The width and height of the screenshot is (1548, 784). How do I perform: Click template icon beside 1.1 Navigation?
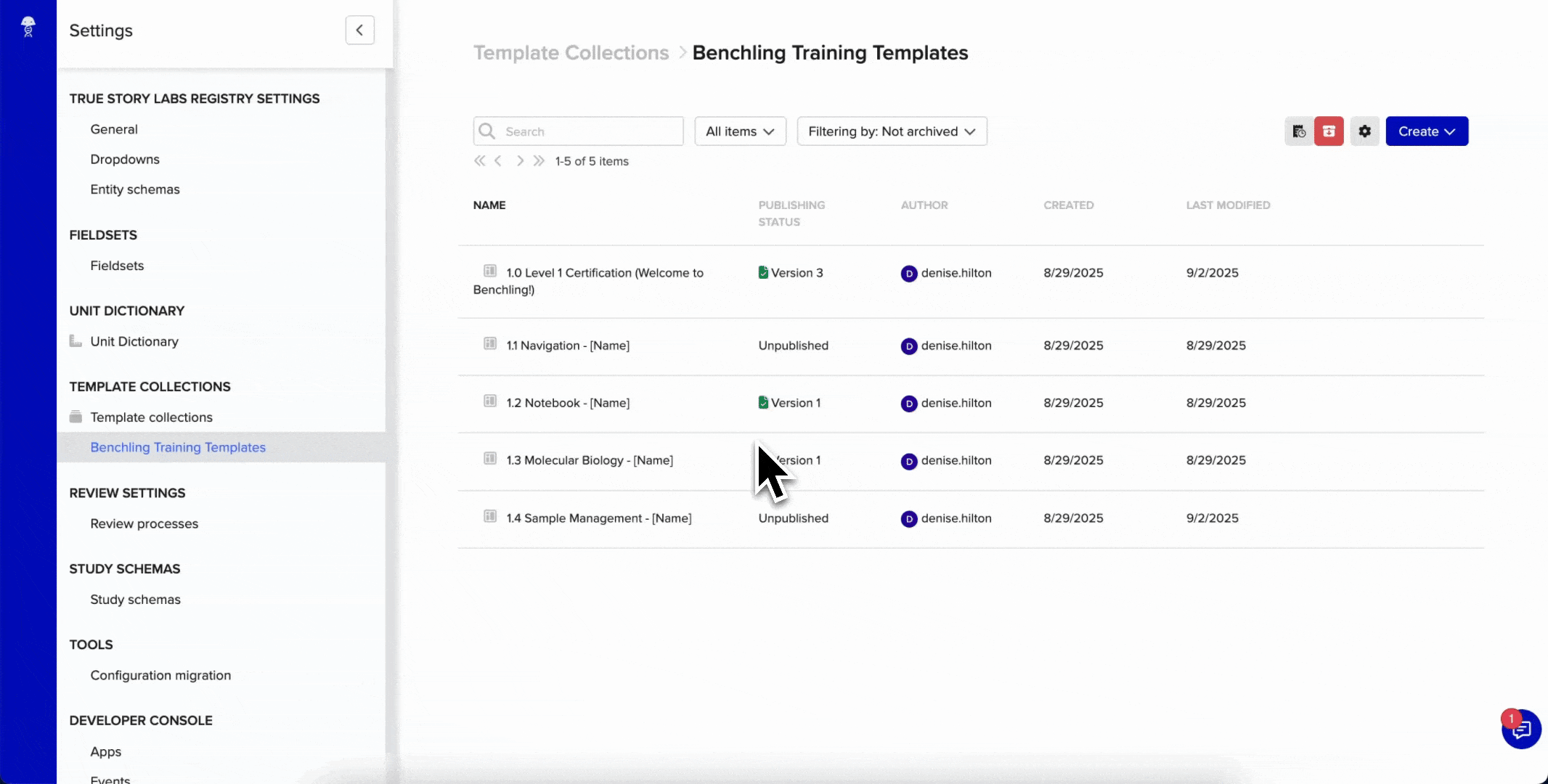[x=490, y=344]
